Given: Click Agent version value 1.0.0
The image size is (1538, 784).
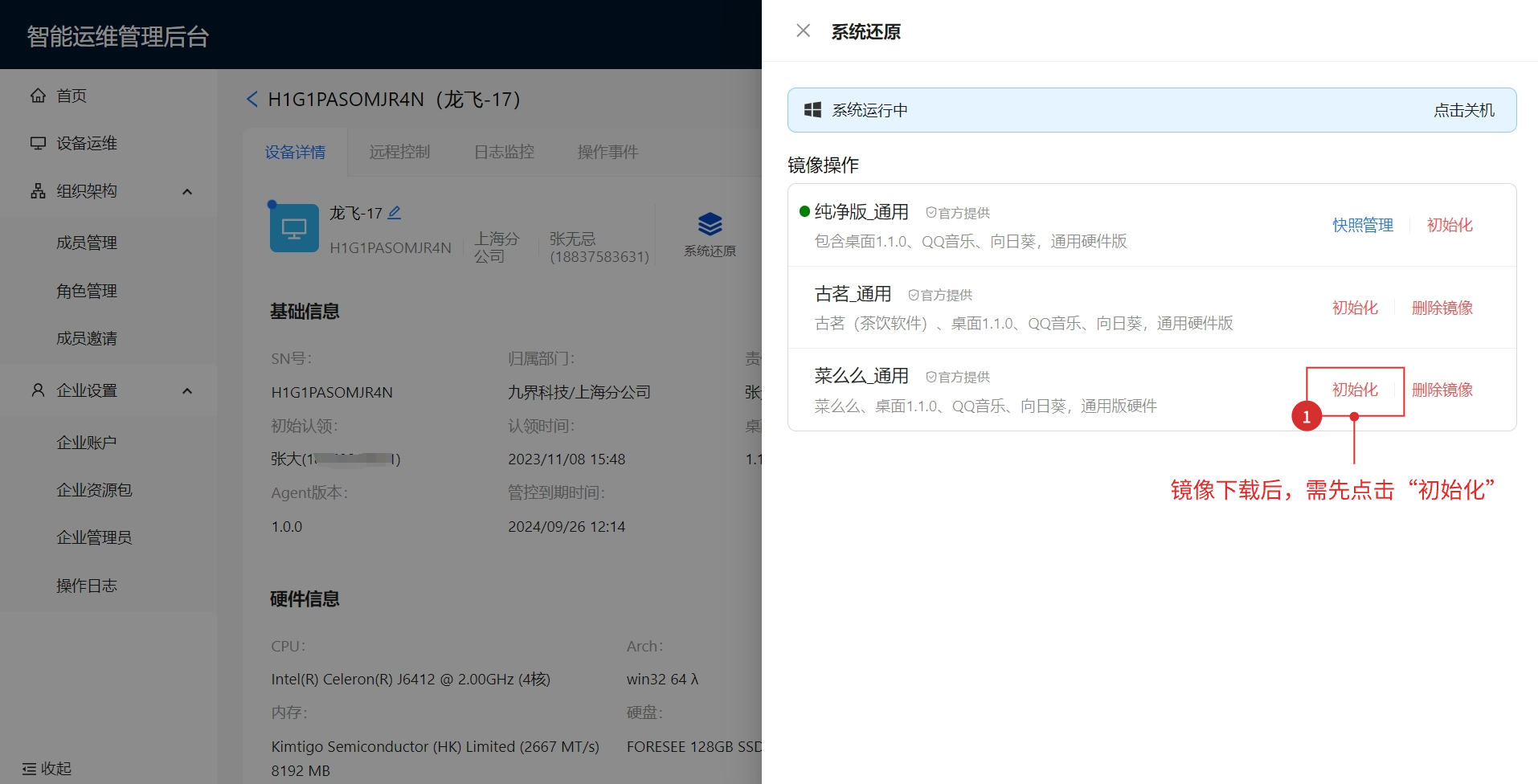Looking at the screenshot, I should (x=287, y=527).
